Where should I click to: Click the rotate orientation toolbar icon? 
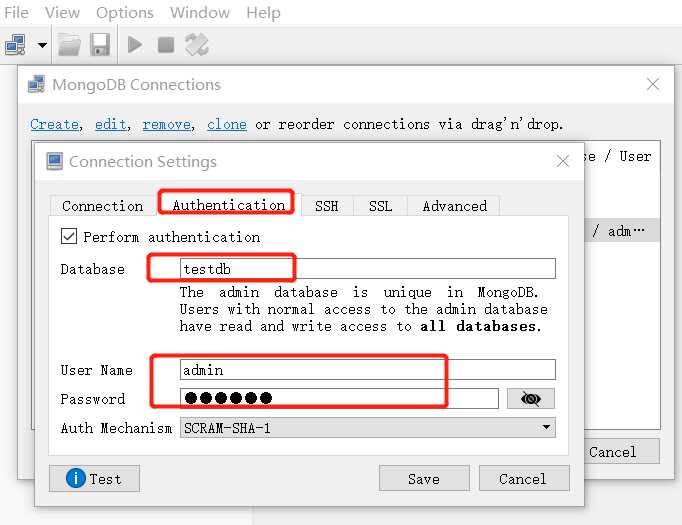click(197, 45)
